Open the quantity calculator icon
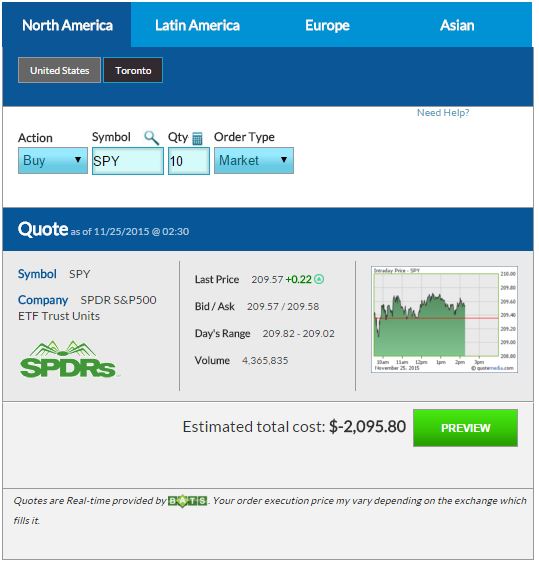The width and height of the screenshot is (539, 565). pos(197,138)
